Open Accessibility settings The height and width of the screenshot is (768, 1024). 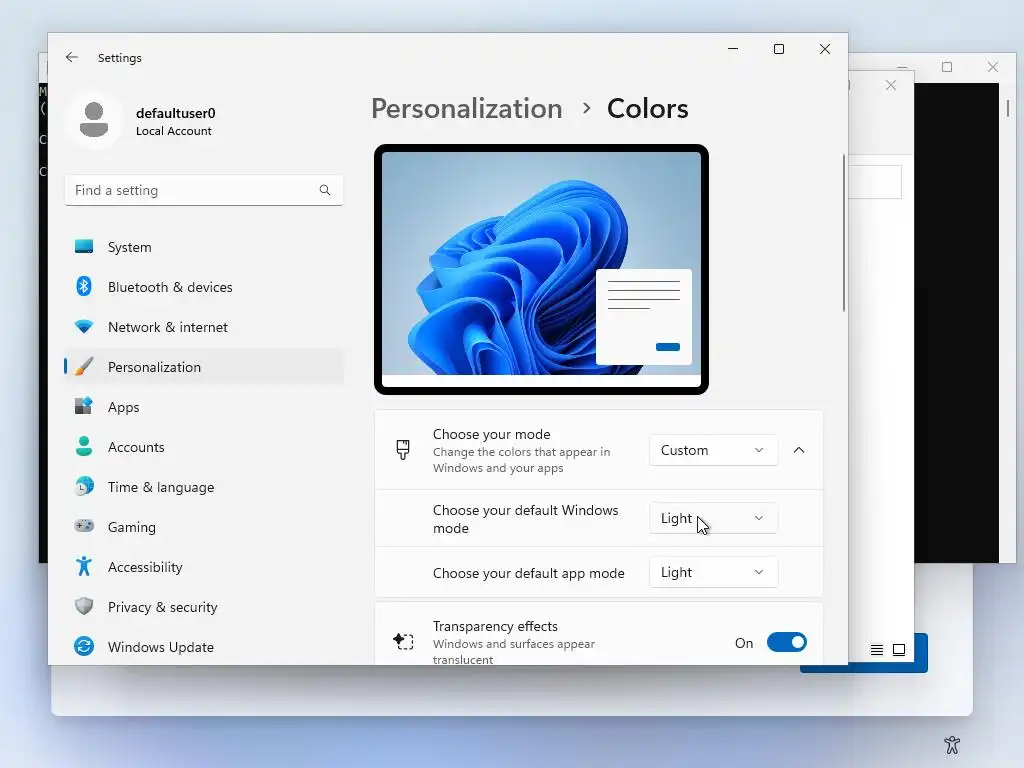(x=204, y=567)
